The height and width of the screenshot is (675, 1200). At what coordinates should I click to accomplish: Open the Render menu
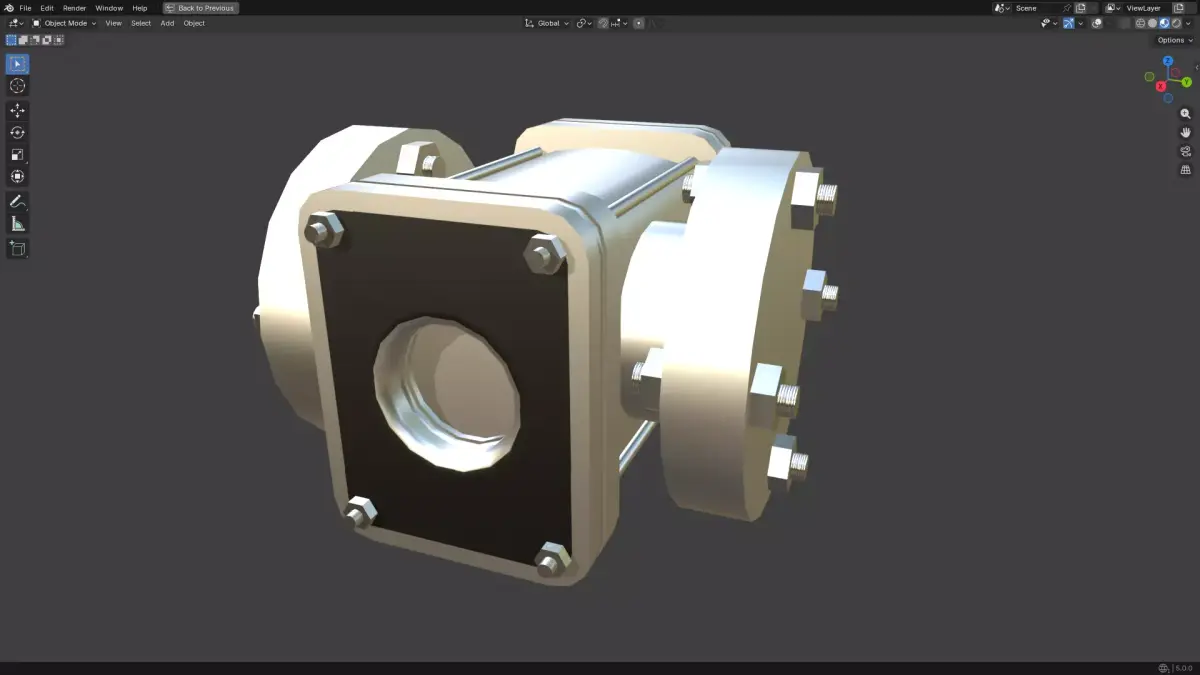point(75,8)
